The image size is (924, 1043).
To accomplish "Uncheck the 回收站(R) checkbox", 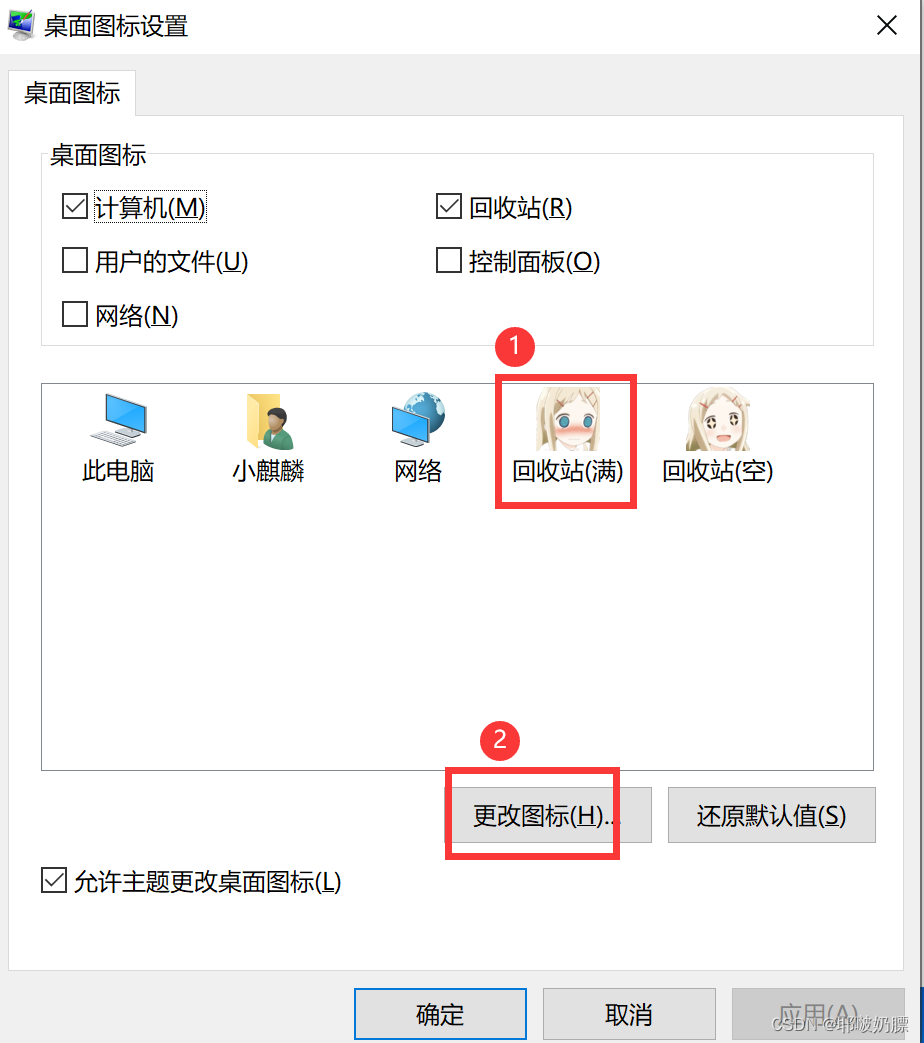I will pyautogui.click(x=448, y=206).
